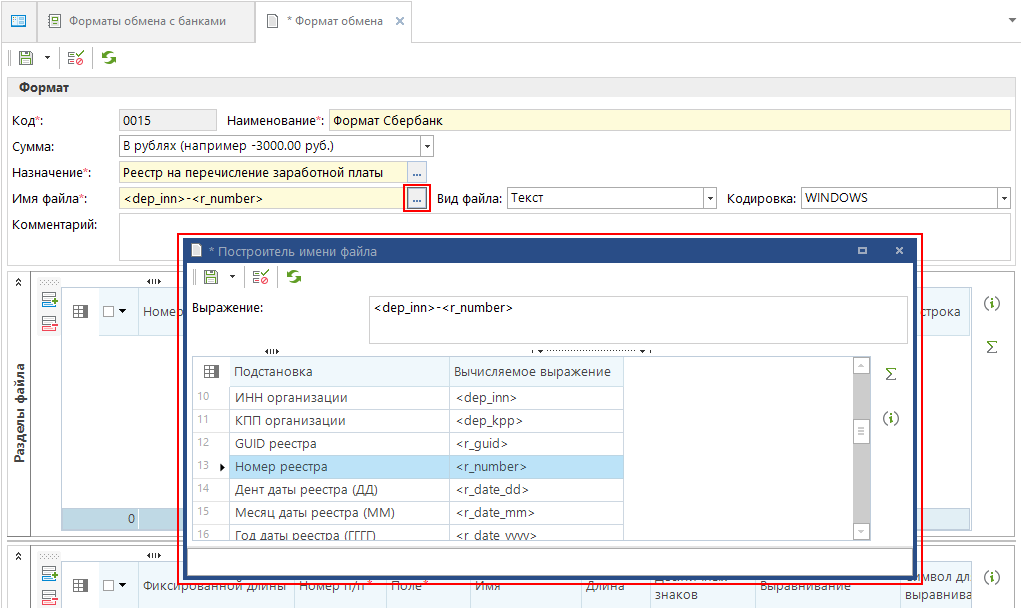Screen dimensions: 1021x608
Task: Click the substitution table vertical scrollbar thumb
Action: pos(859,431)
